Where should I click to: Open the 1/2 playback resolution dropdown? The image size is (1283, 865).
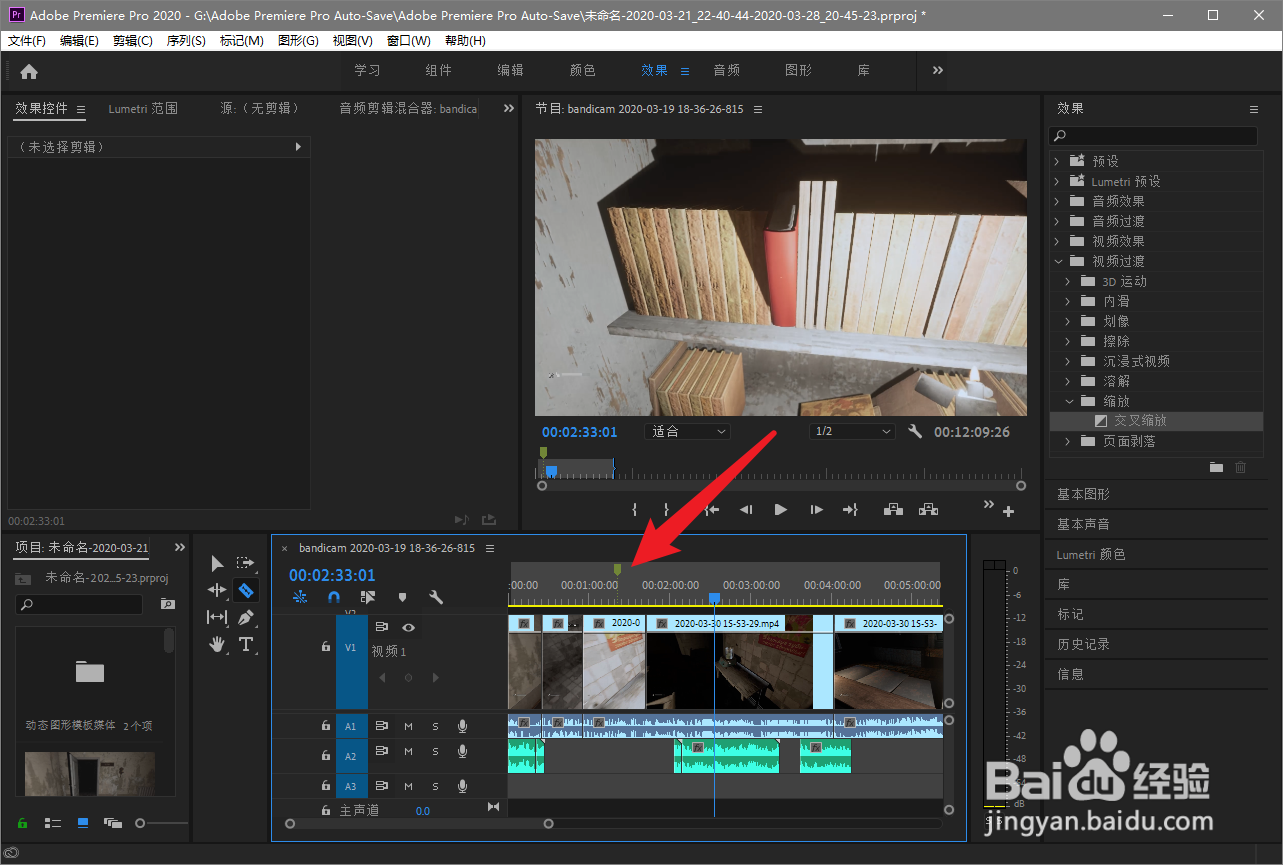[852, 432]
